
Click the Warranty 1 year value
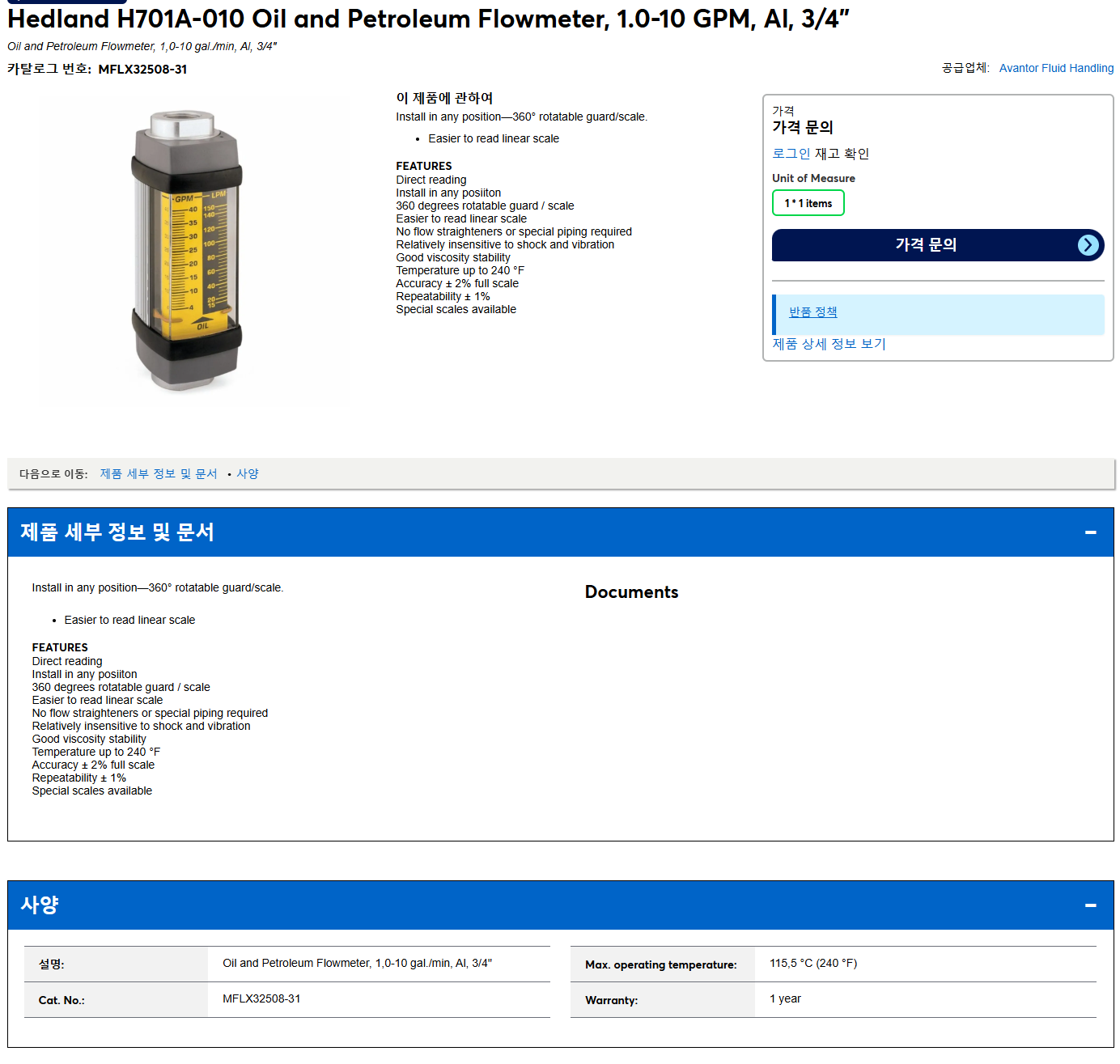(x=785, y=999)
